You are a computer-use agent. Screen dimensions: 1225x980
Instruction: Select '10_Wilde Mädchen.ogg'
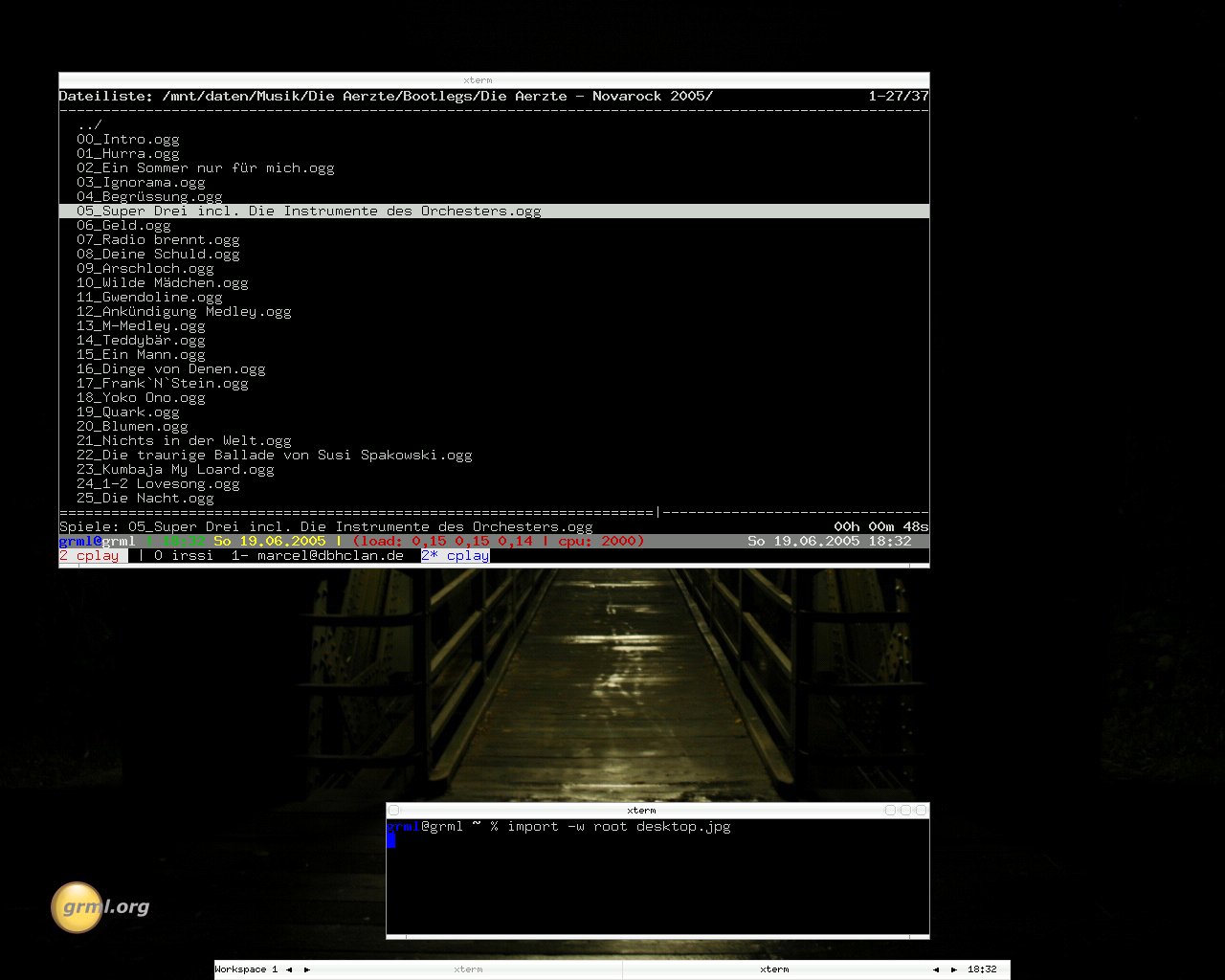(163, 282)
